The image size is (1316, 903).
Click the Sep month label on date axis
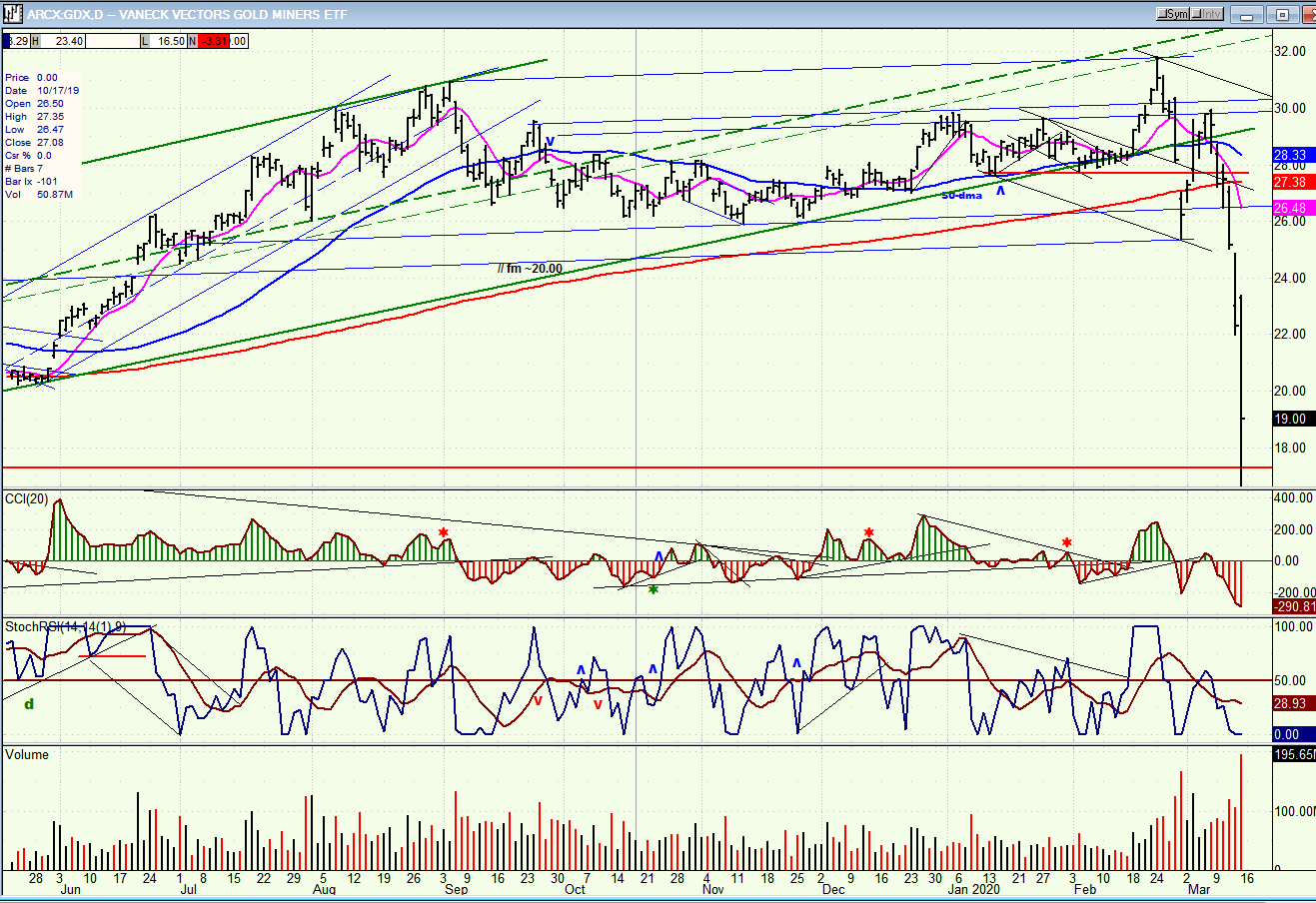coord(456,889)
